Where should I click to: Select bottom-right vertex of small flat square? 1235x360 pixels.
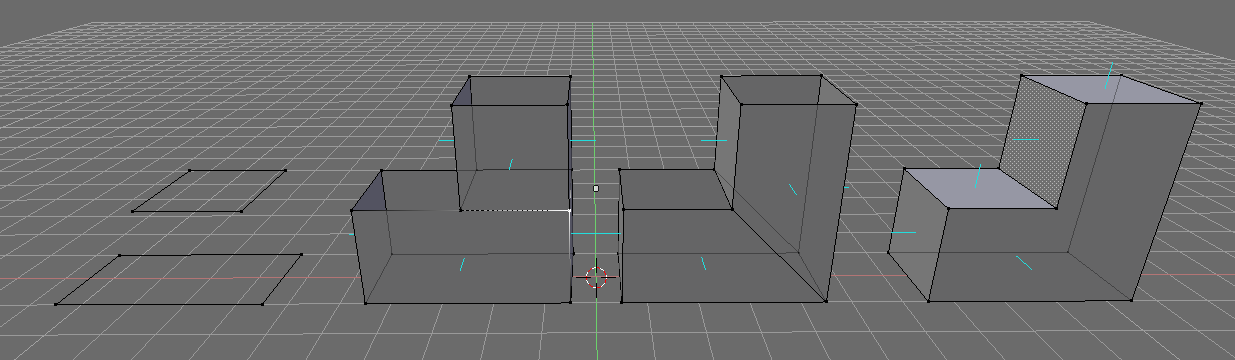[x=241, y=210]
